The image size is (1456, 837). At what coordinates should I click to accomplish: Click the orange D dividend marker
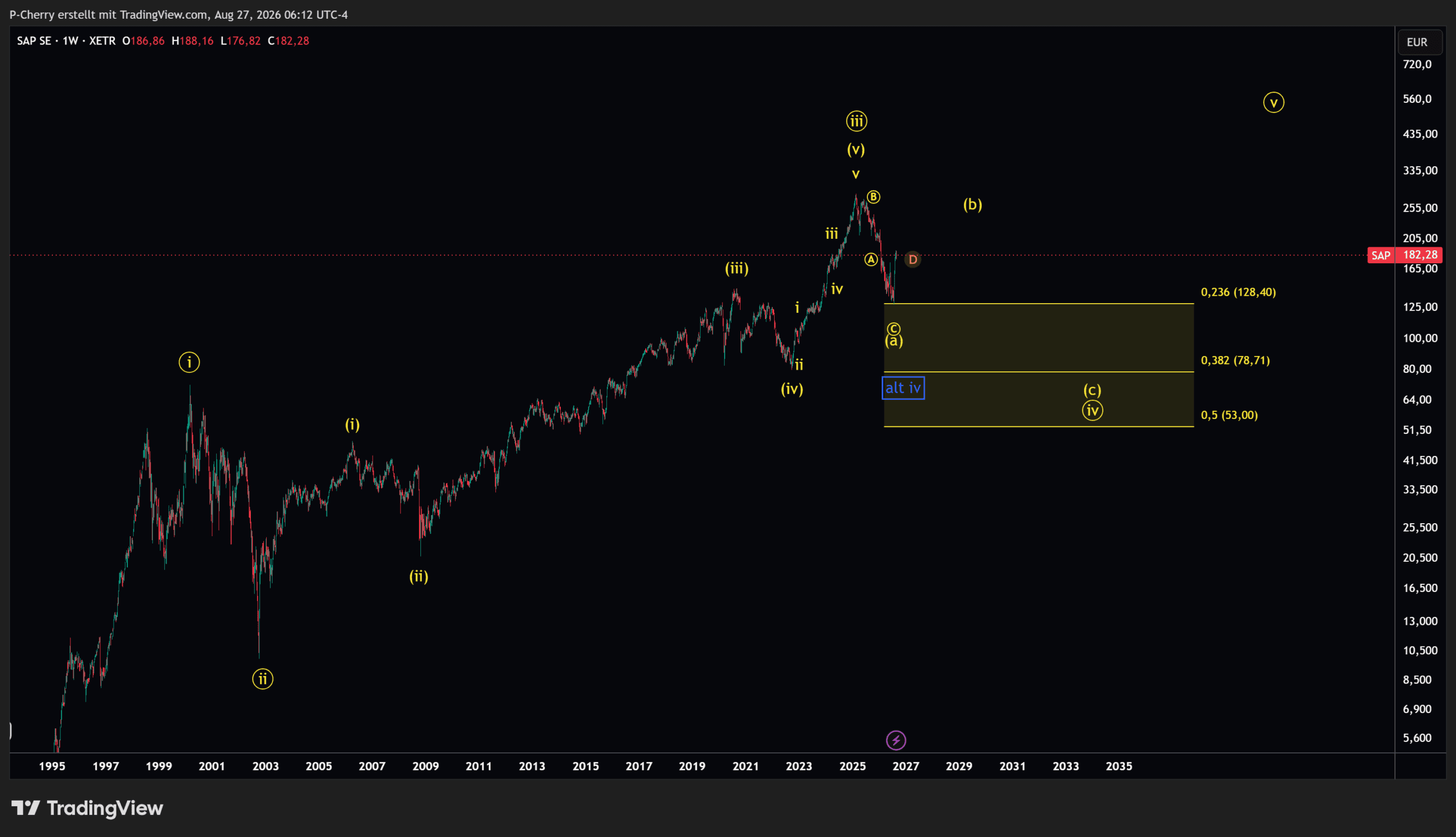click(x=912, y=260)
